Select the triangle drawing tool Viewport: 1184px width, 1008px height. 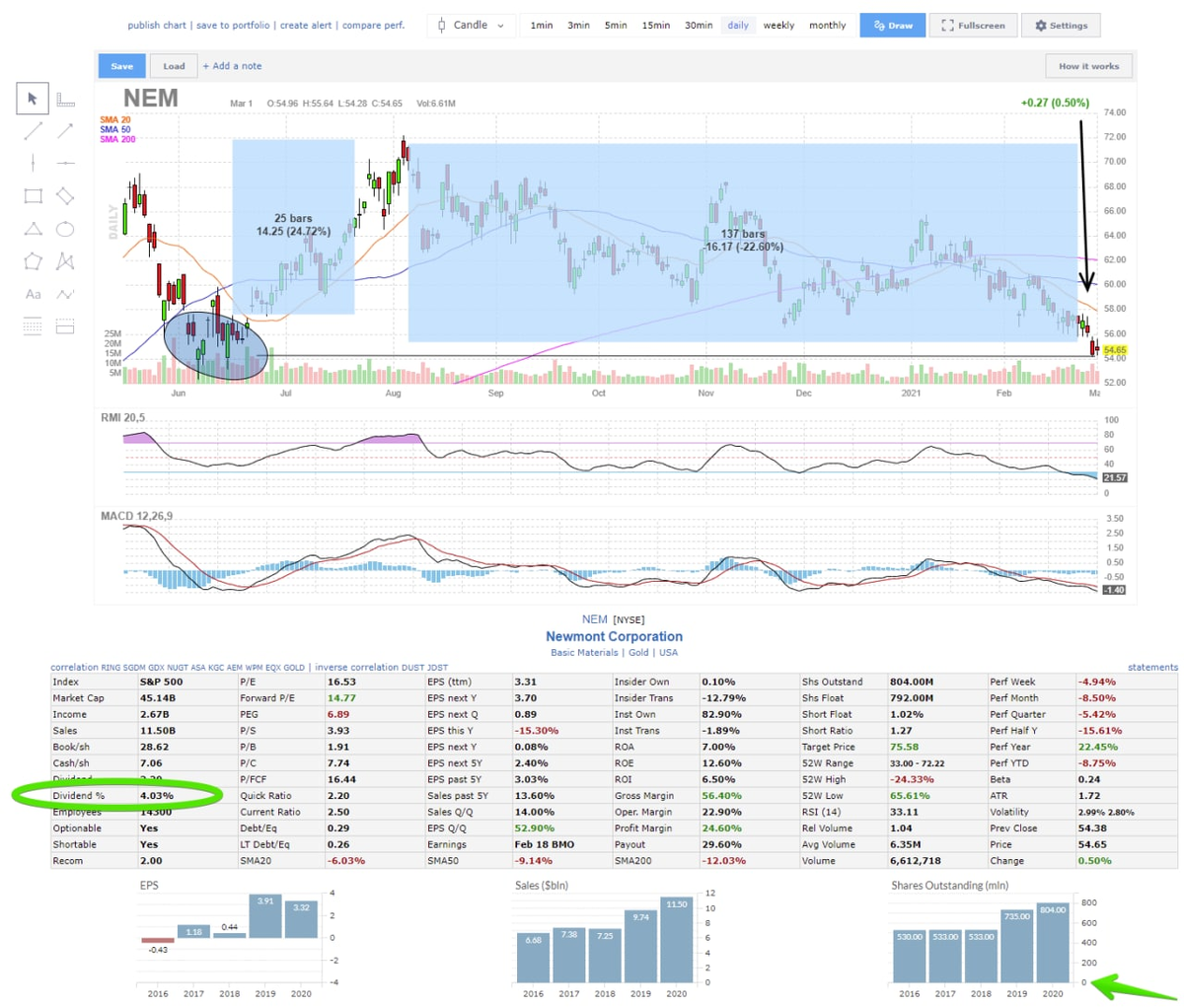click(x=33, y=229)
